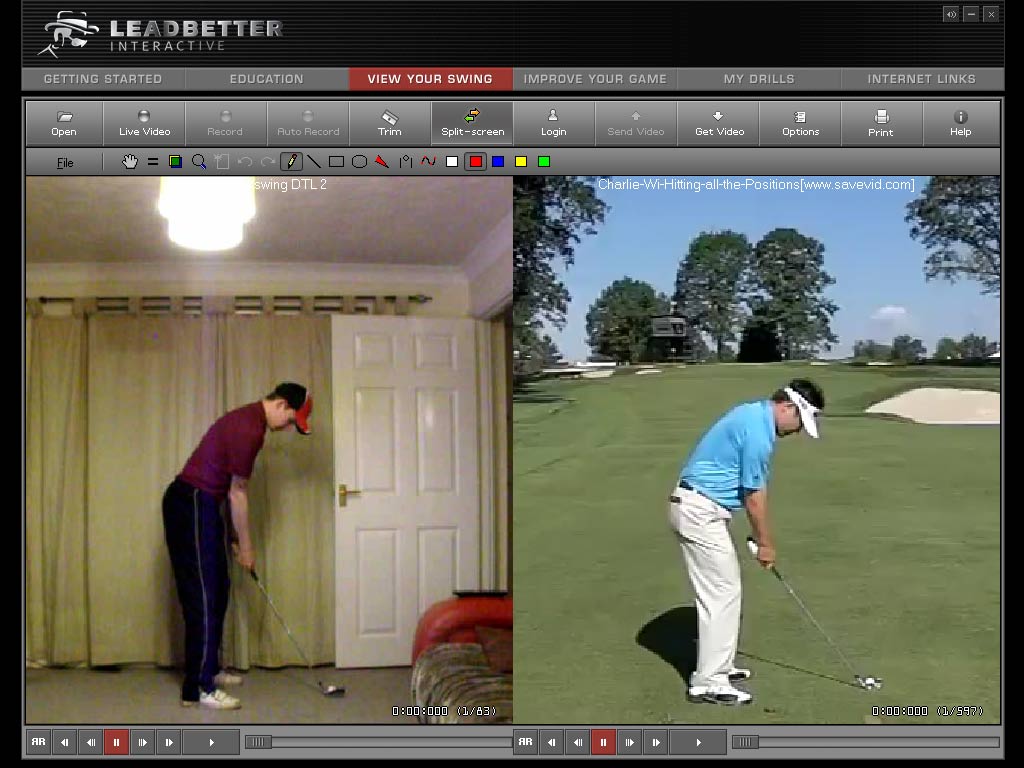Switch to the Improve Your Game tab
The height and width of the screenshot is (768, 1024).
click(x=595, y=79)
